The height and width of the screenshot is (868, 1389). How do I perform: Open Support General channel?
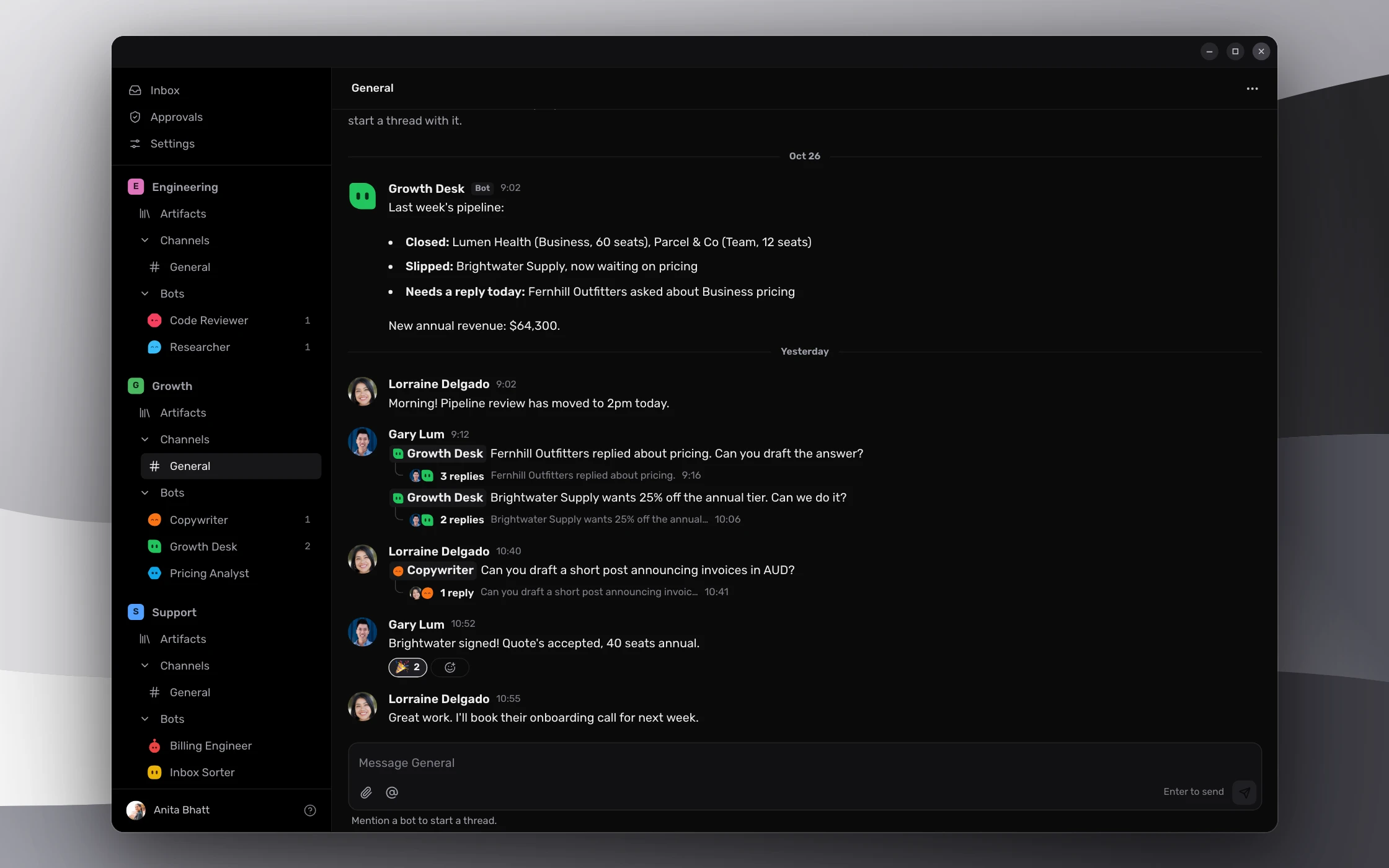(x=231, y=693)
